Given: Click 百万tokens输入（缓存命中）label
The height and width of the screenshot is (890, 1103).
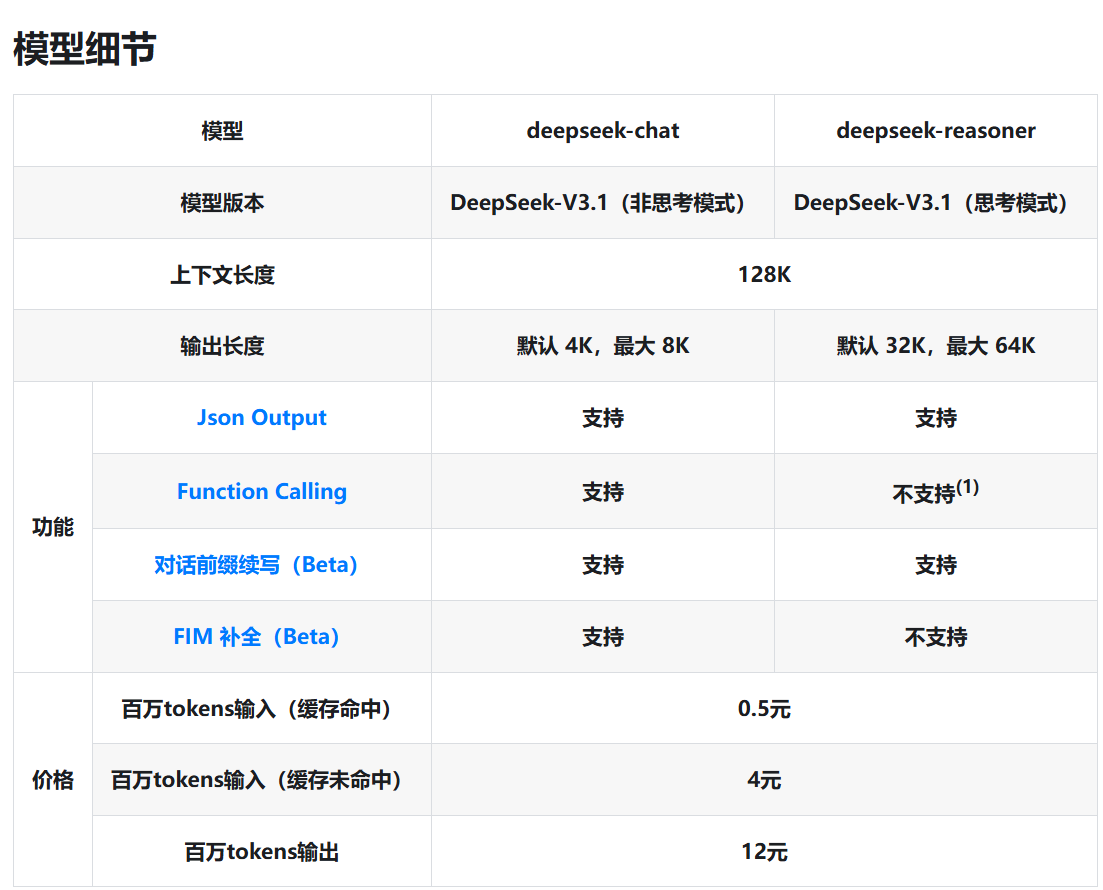Looking at the screenshot, I should tap(256, 708).
